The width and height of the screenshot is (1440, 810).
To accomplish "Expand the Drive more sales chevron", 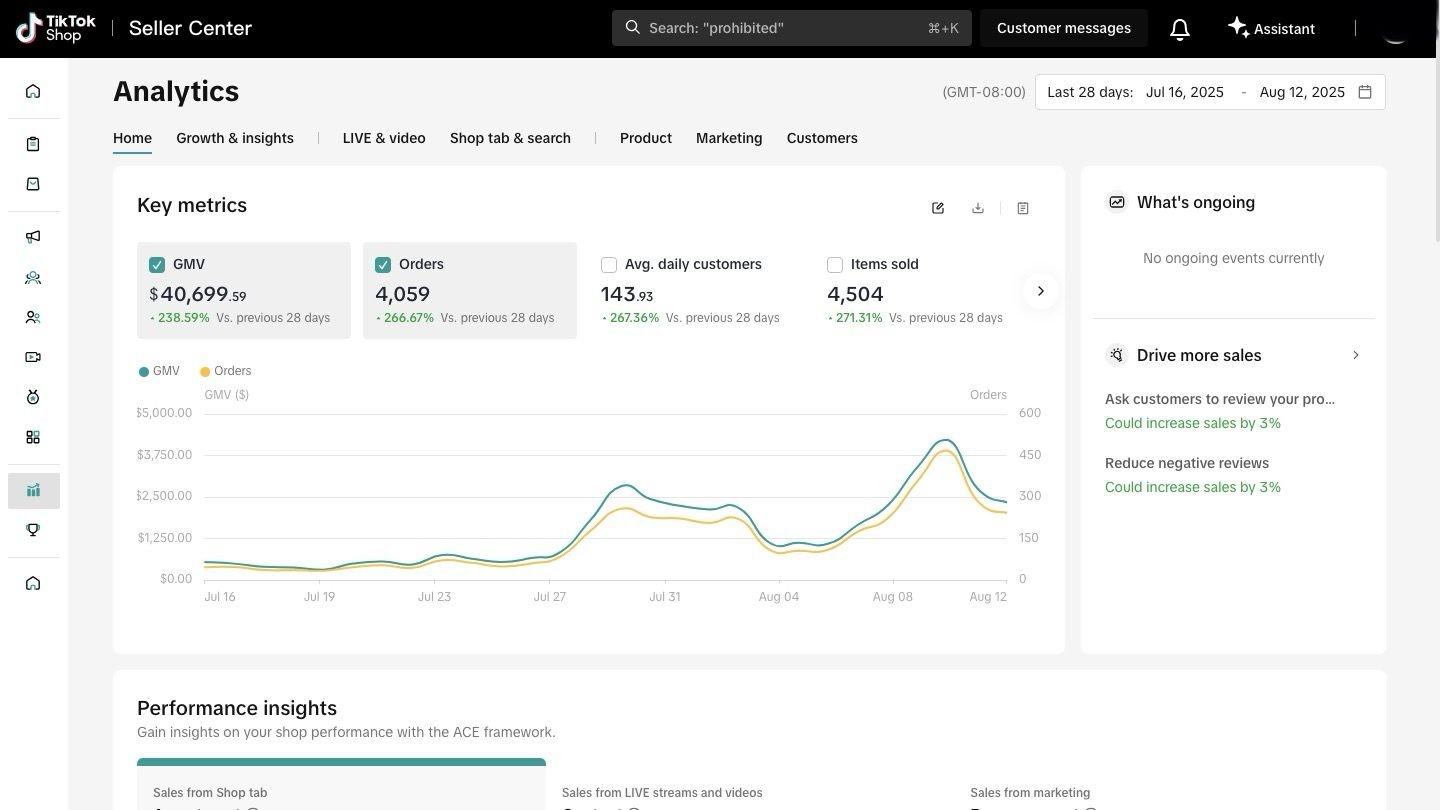I will (1355, 355).
